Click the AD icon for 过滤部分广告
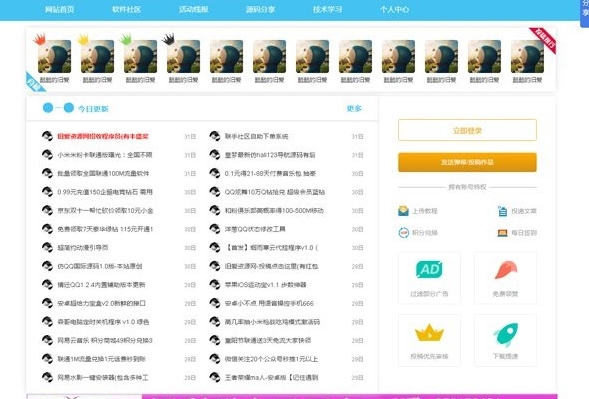 click(429, 269)
